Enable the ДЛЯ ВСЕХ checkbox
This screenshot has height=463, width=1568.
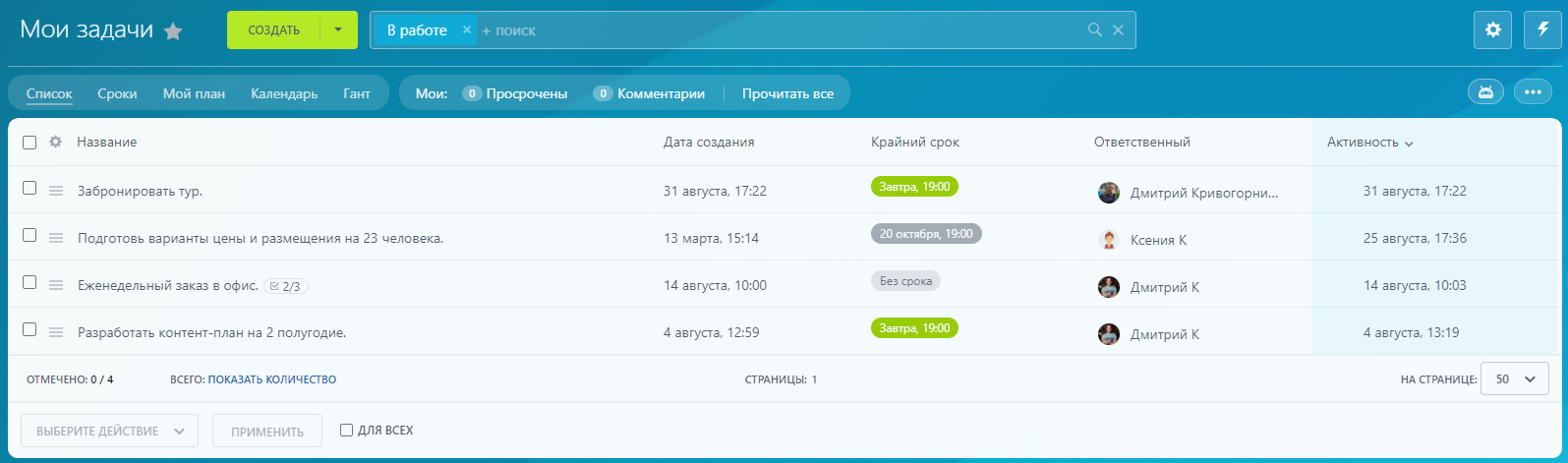pos(346,430)
